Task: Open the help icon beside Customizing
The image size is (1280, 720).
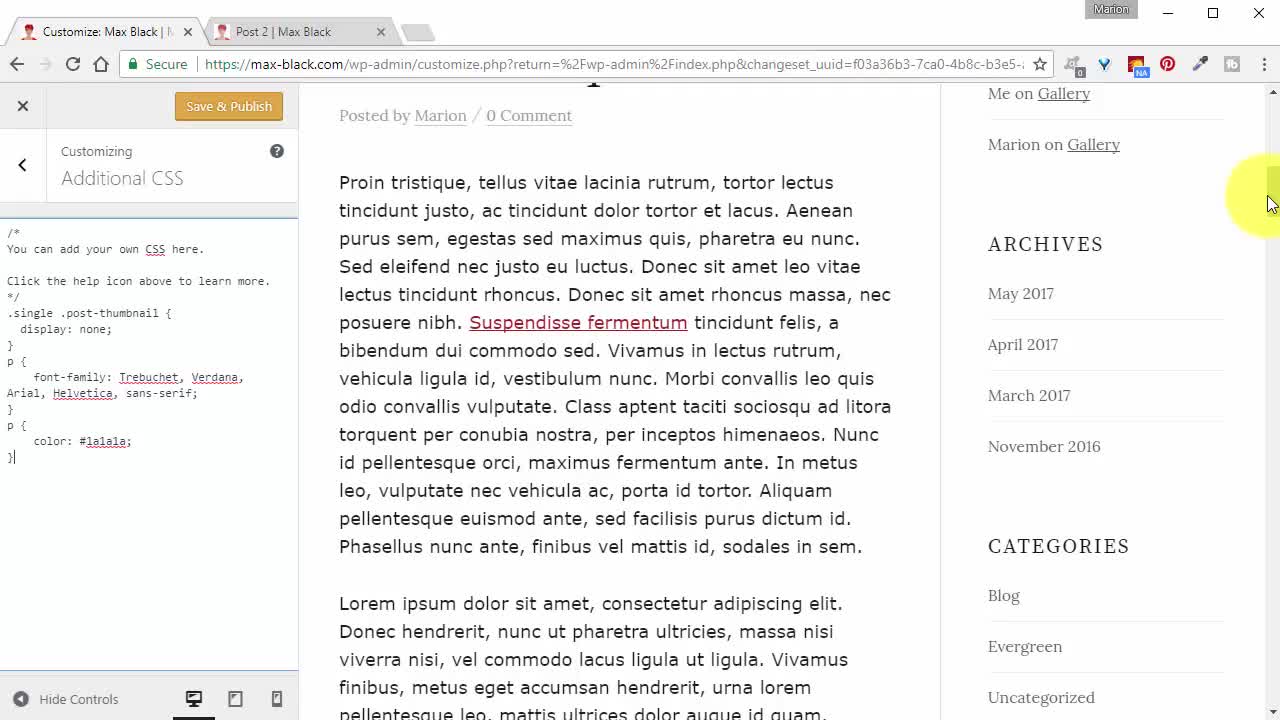Action: click(277, 151)
